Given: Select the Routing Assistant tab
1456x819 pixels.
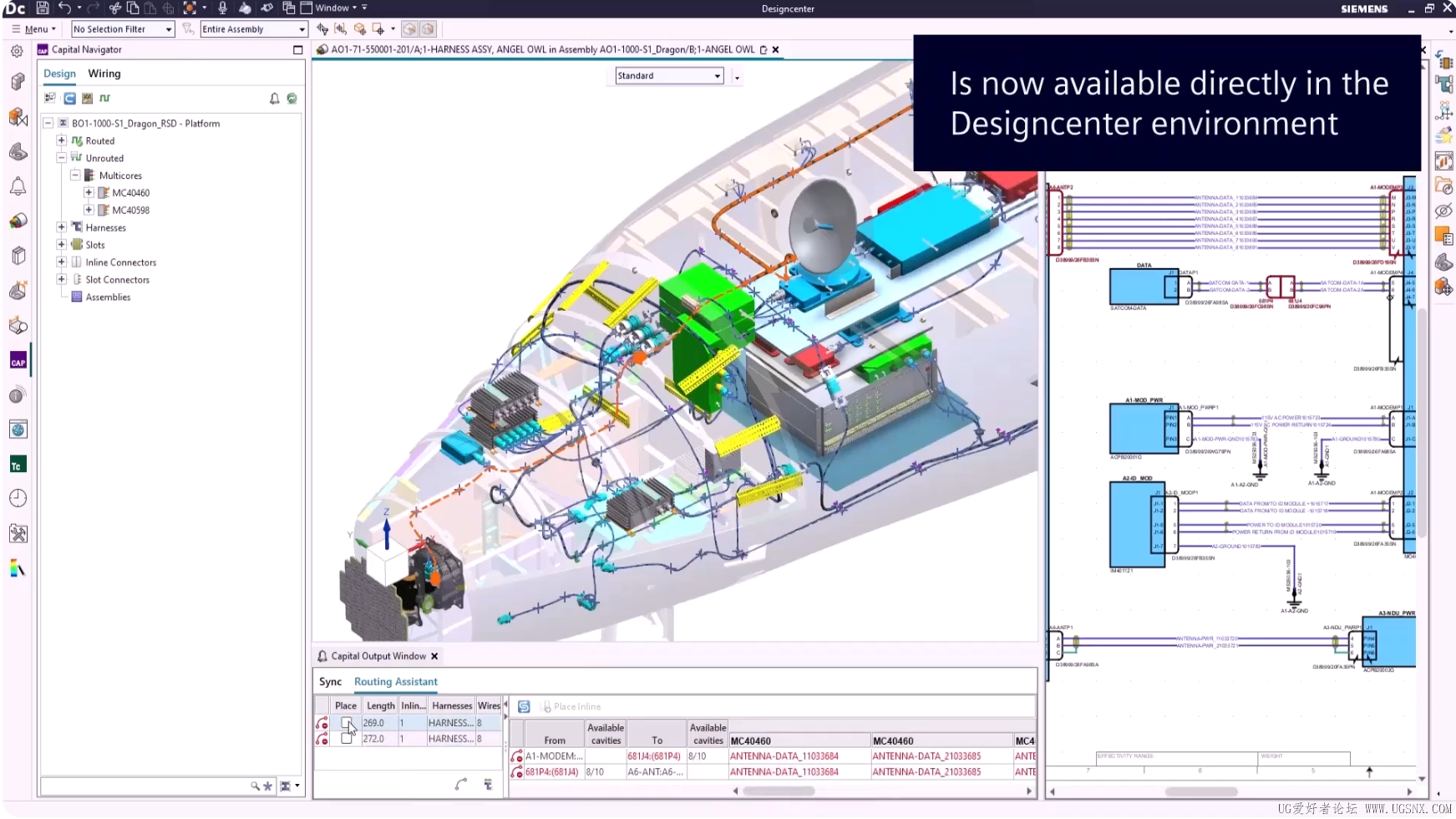Looking at the screenshot, I should coord(396,682).
